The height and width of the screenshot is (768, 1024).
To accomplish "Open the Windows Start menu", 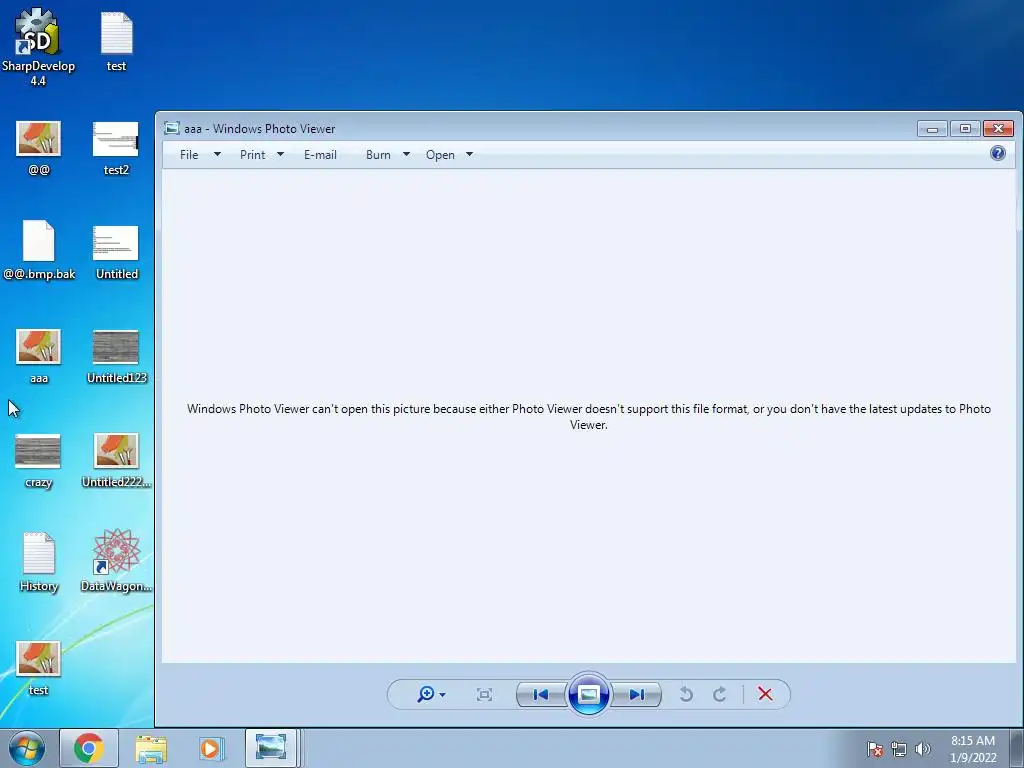I will click(x=27, y=748).
